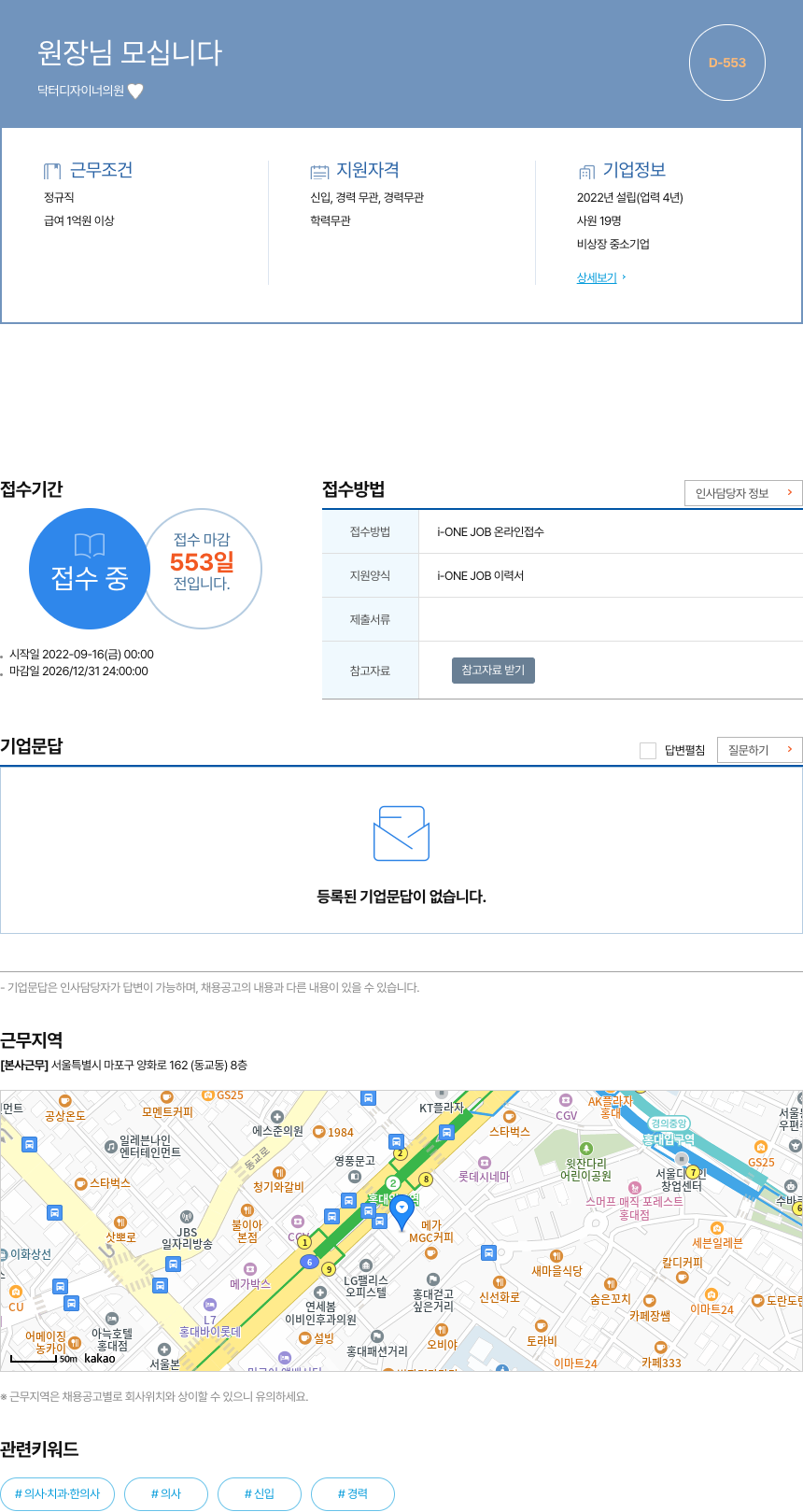Click the 원장님 모십니다 job title
The height and width of the screenshot is (1512, 803).
point(130,52)
